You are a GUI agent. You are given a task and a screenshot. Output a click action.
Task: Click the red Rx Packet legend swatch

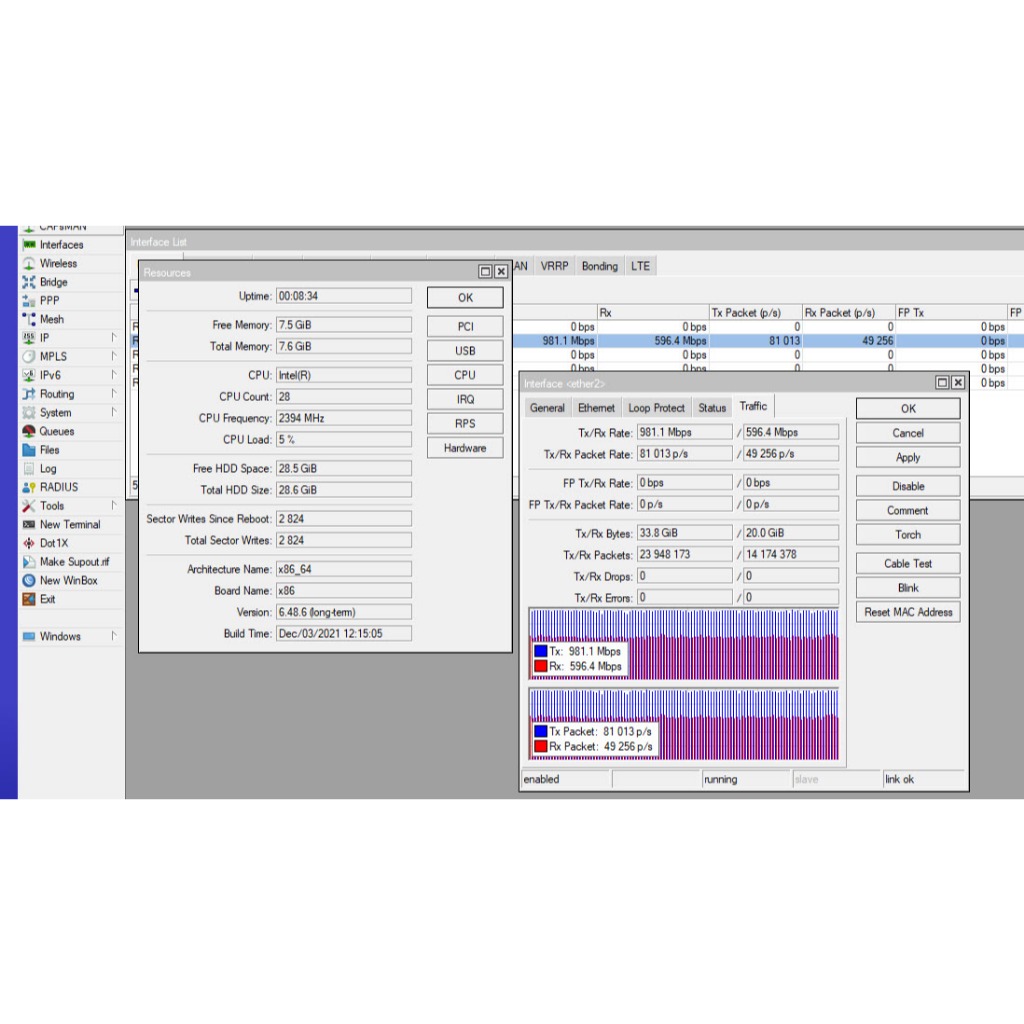pos(540,747)
